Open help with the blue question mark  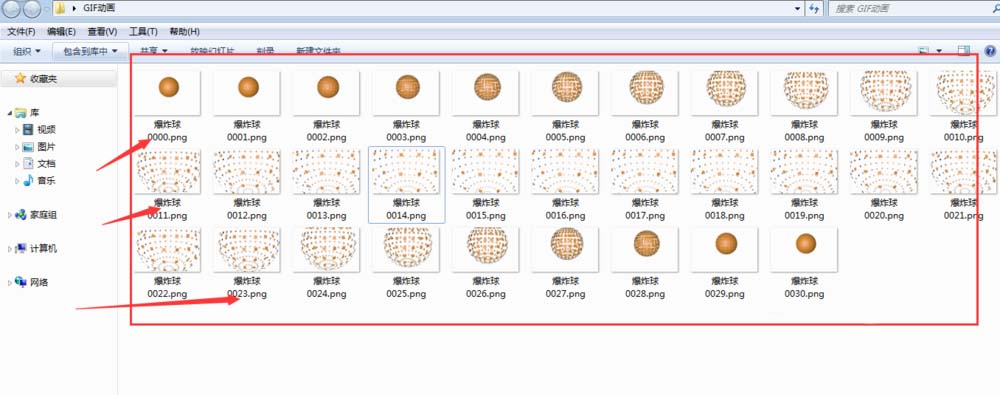click(x=990, y=50)
